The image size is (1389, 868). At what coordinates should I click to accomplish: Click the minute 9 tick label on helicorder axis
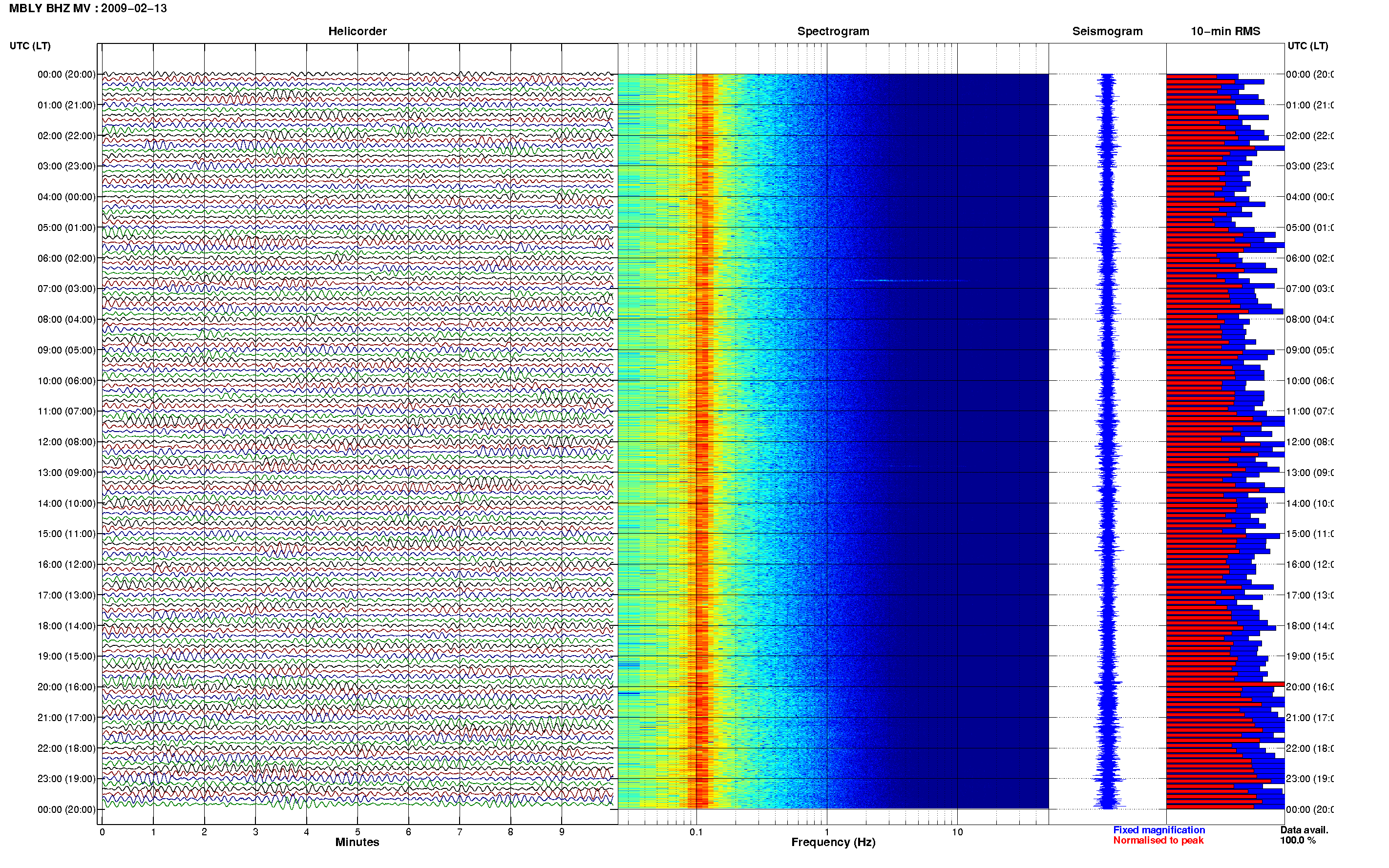(562, 832)
